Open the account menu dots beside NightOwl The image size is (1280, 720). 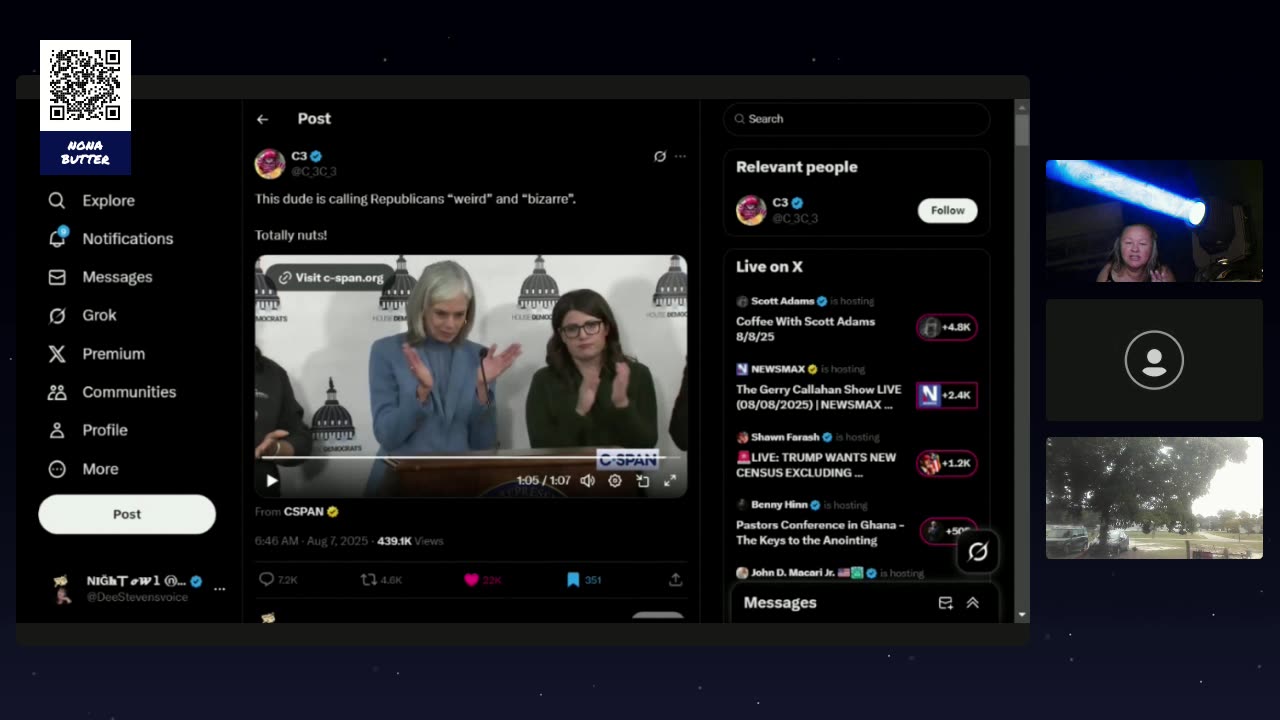pyautogui.click(x=219, y=588)
